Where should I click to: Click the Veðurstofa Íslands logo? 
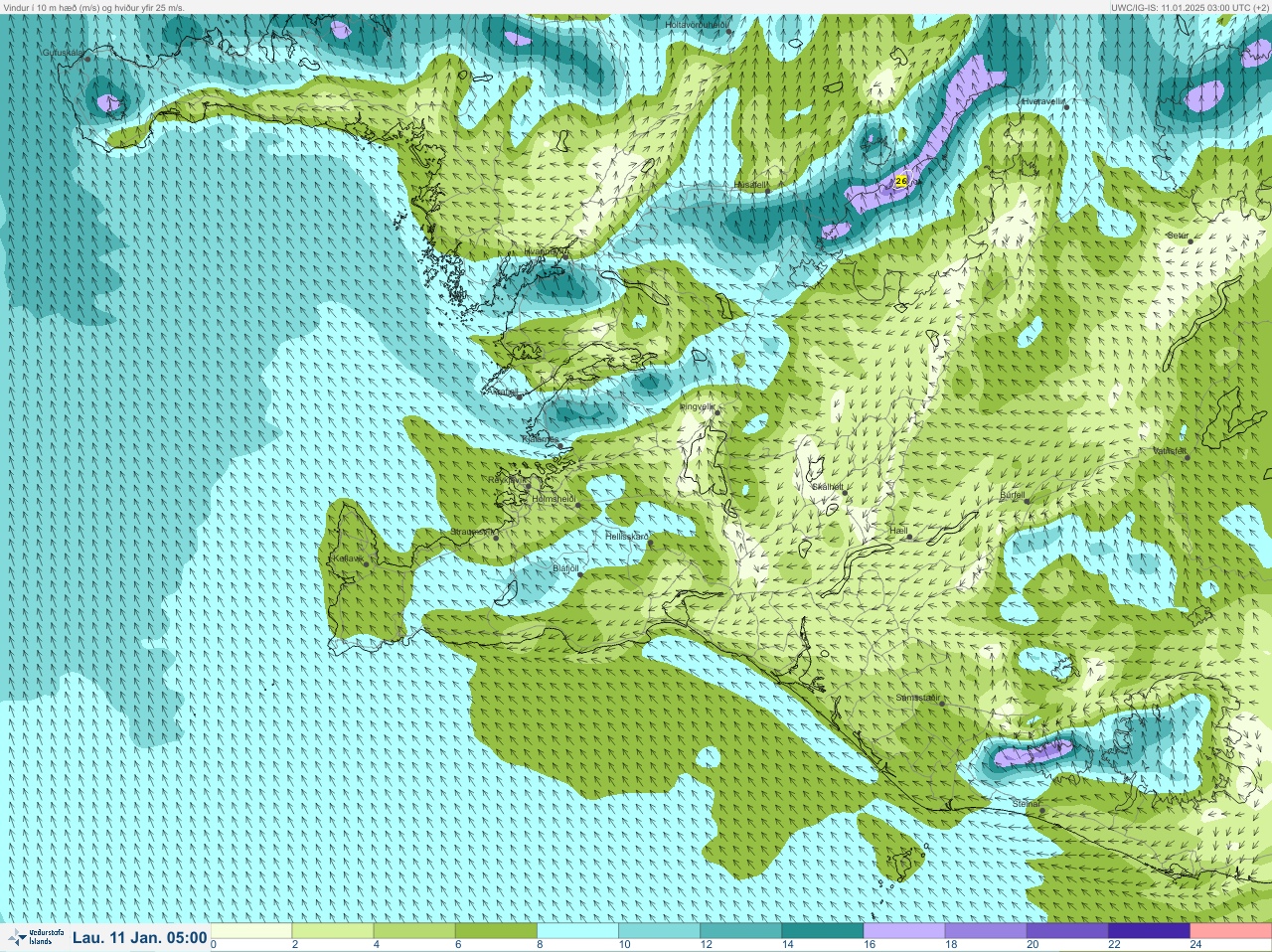coord(36,937)
